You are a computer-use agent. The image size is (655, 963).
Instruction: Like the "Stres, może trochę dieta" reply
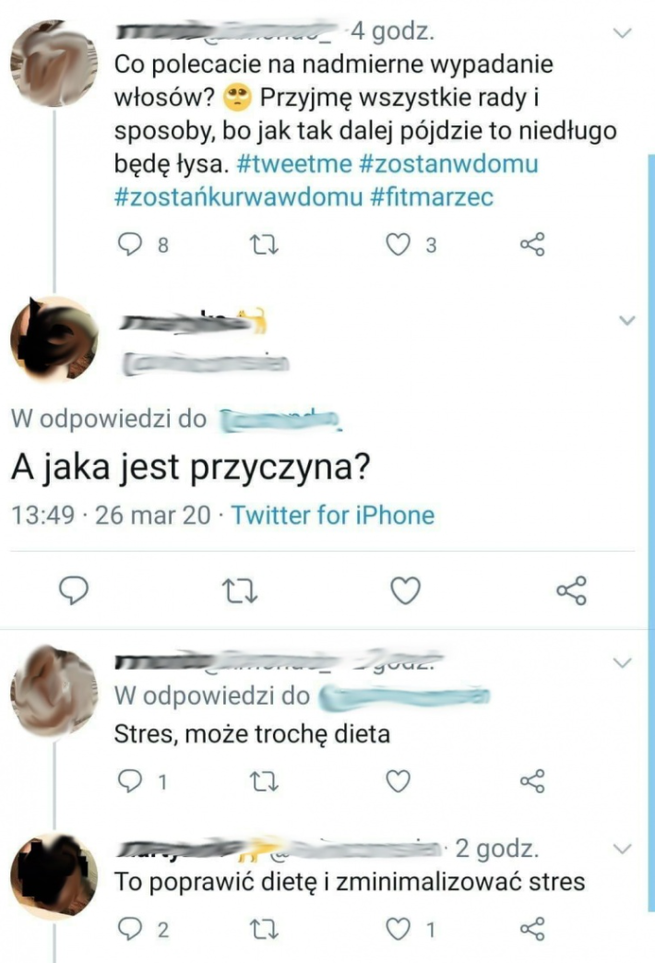[398, 781]
